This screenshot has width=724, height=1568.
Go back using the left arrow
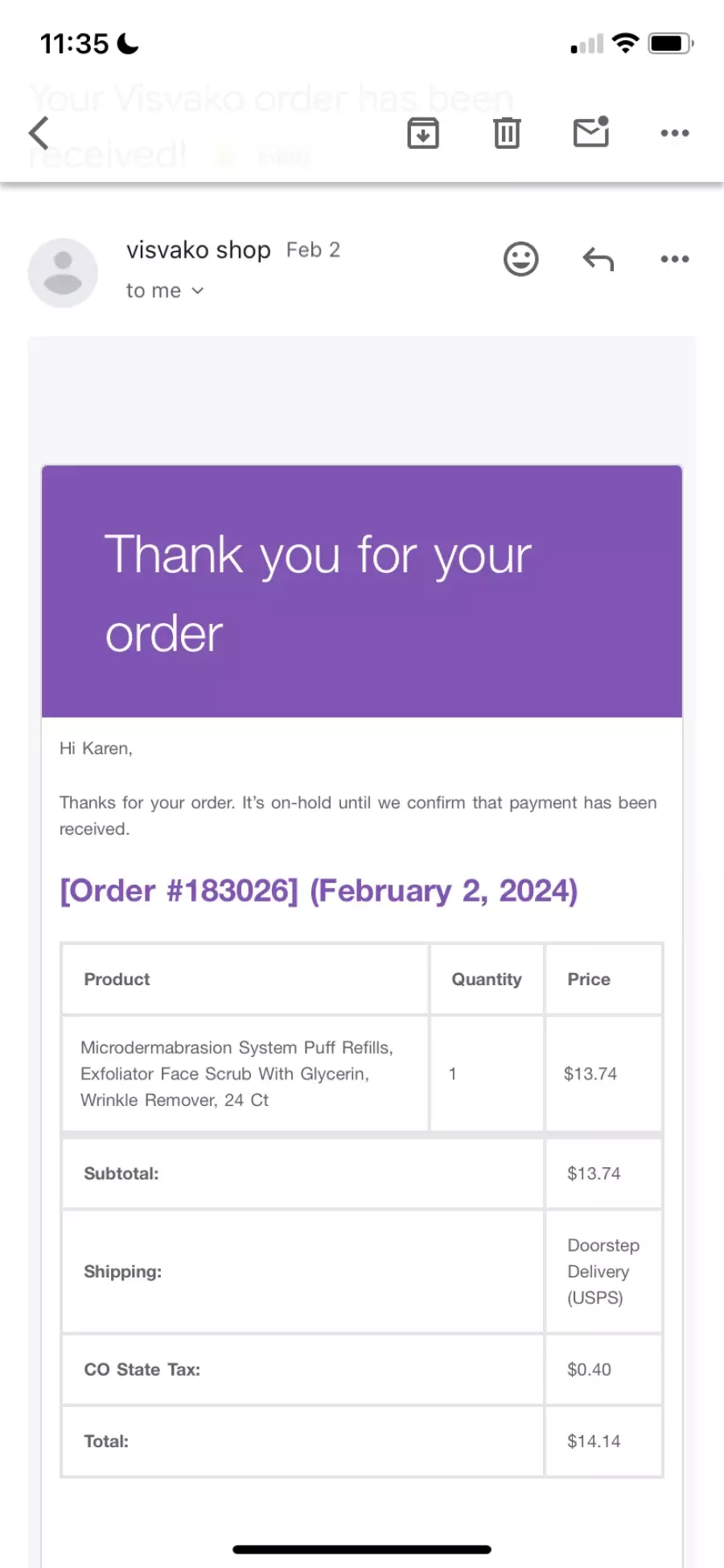tap(39, 133)
